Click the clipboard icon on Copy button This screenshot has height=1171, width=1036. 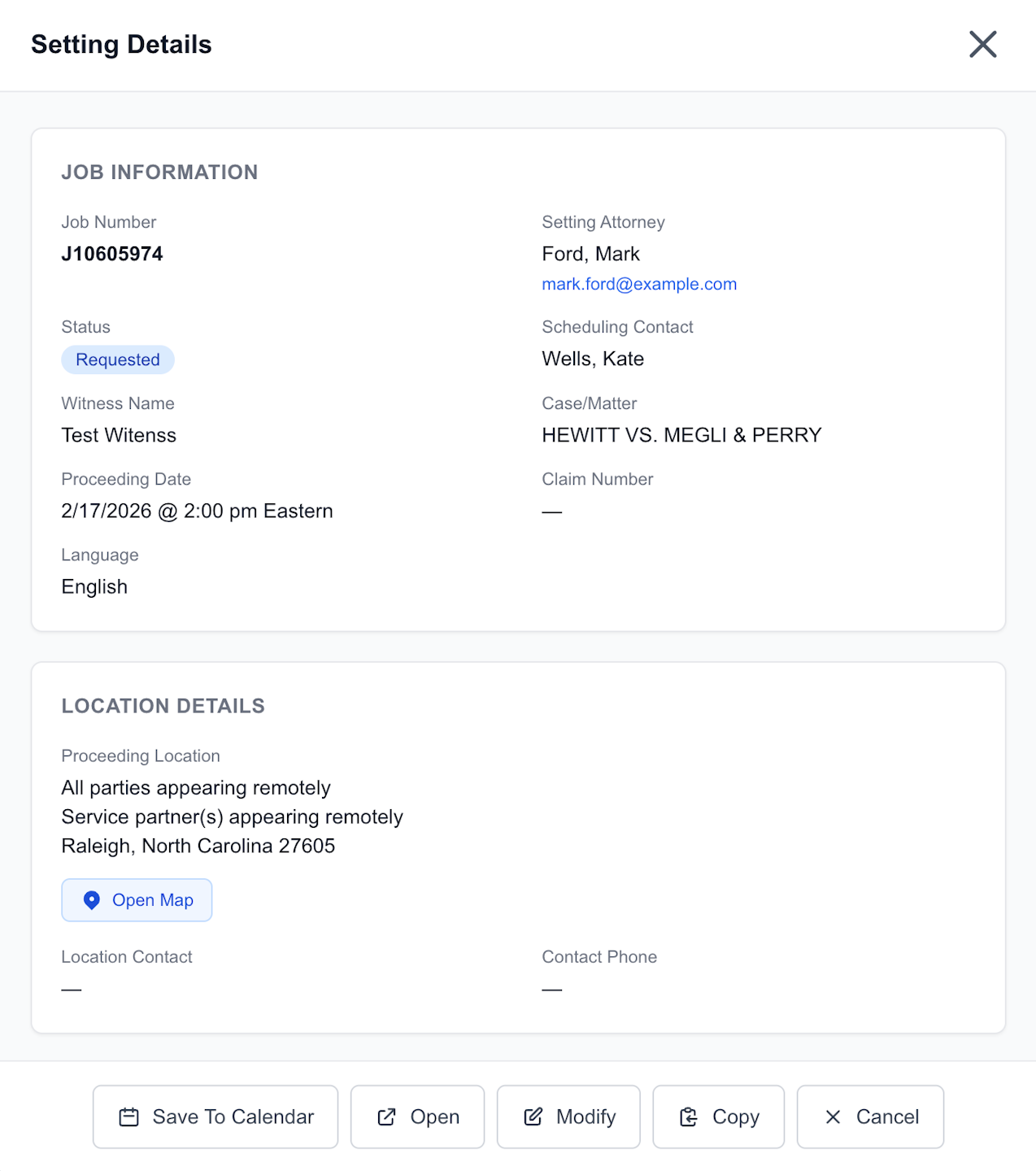(x=689, y=1117)
